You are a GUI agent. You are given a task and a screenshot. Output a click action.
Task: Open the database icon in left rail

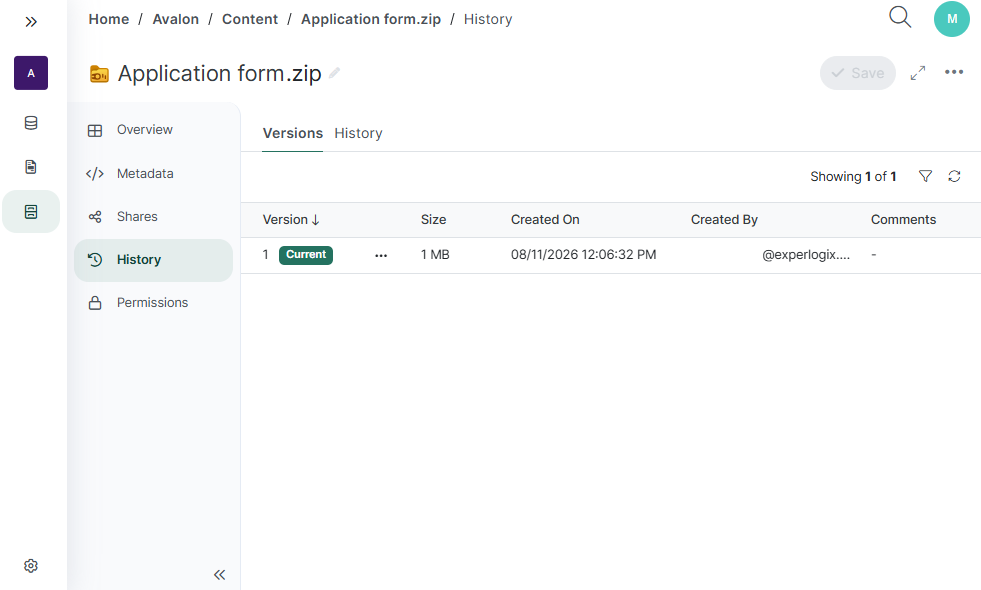[31, 123]
